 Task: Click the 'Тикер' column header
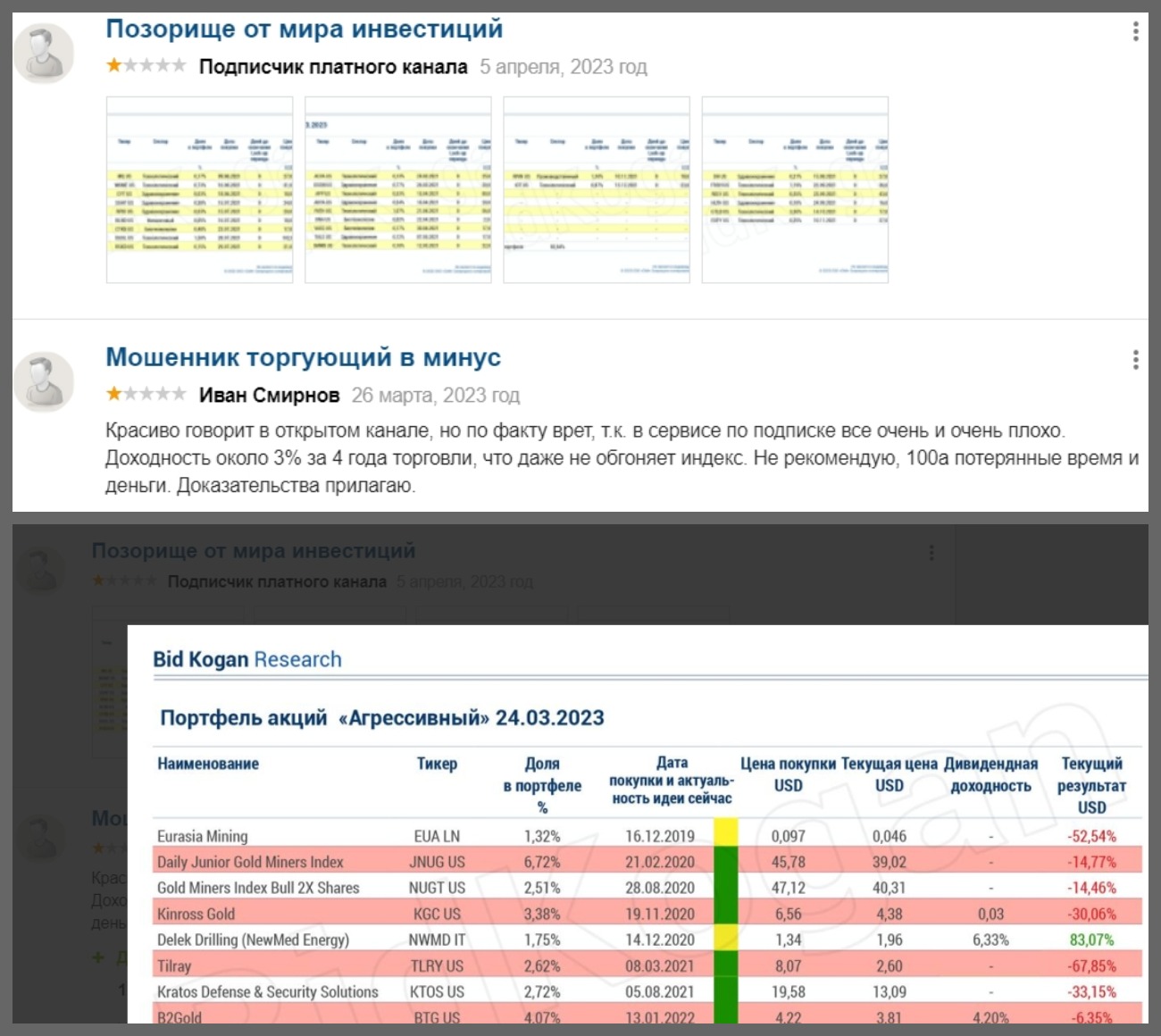click(x=437, y=764)
